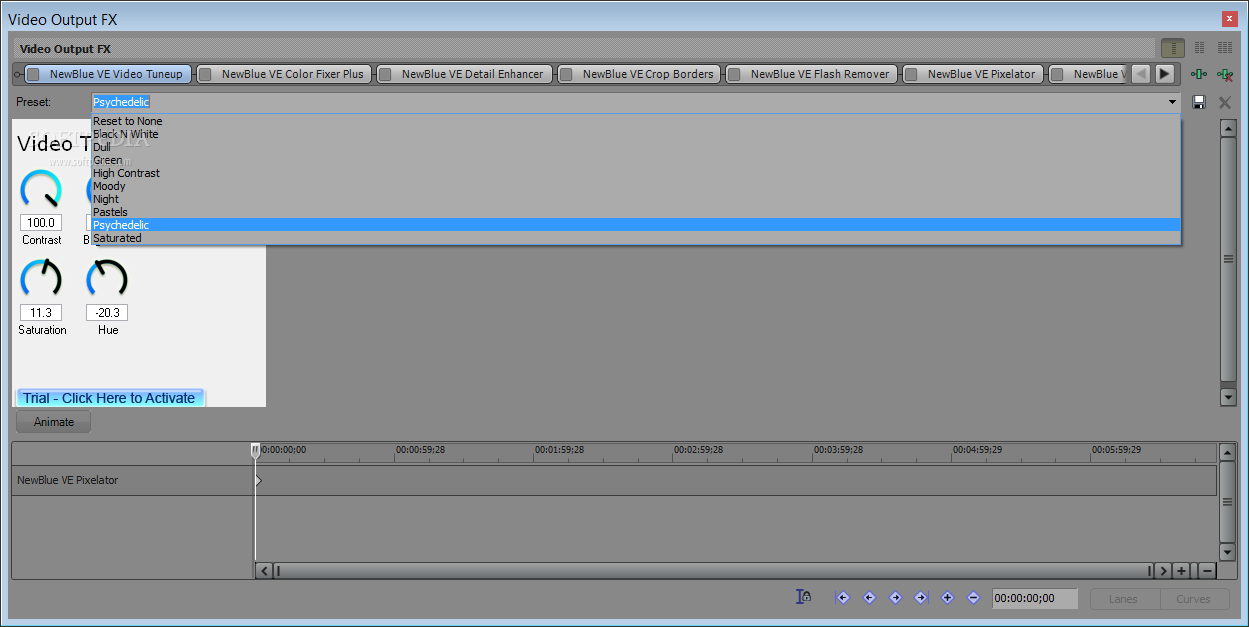Toggle NewBlue VE Pixelator checkbox
This screenshot has height=627, width=1249.
[911, 74]
